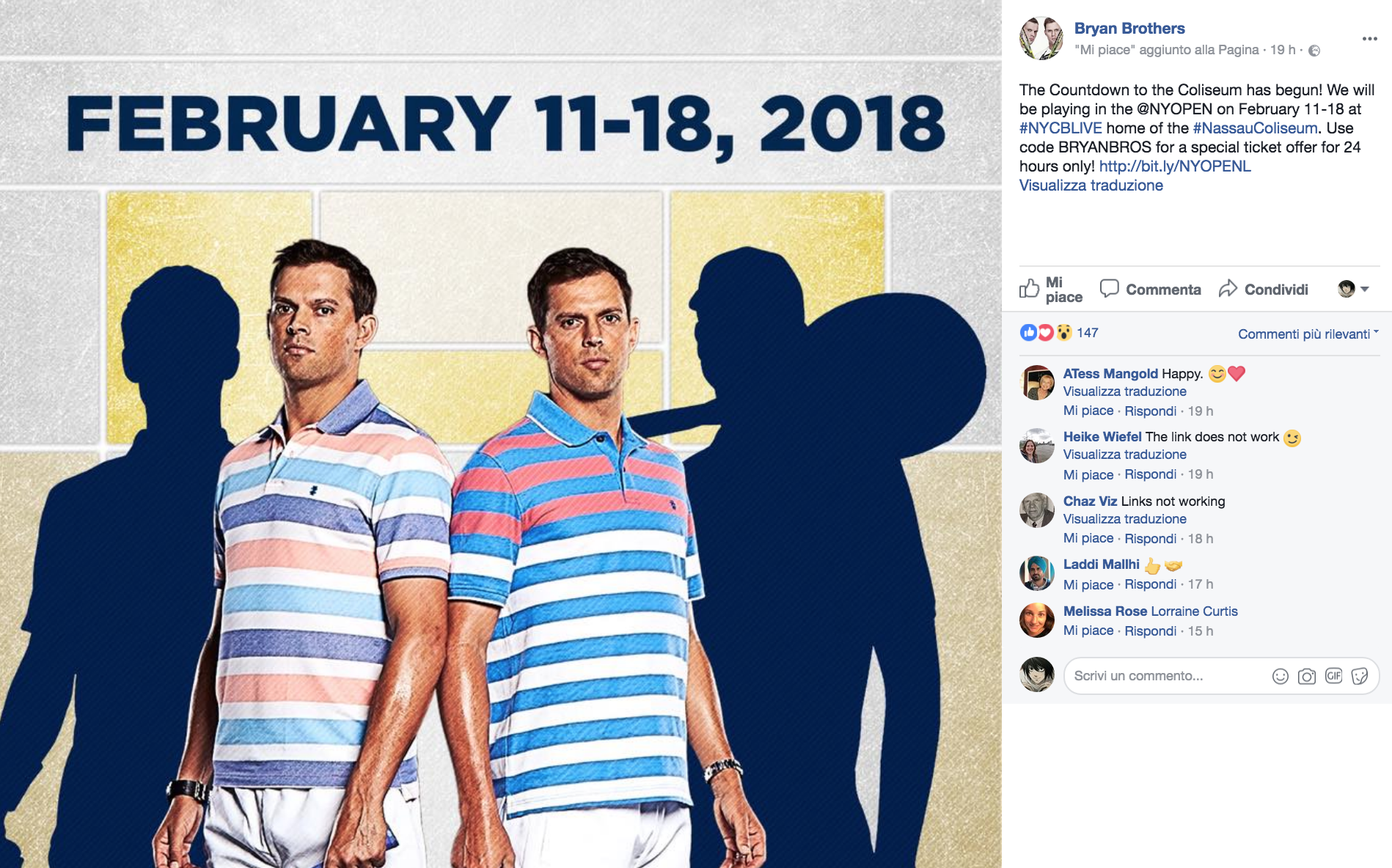The height and width of the screenshot is (868, 1392).
Task: Click the #NassauColiseum hashtag
Action: point(1255,128)
